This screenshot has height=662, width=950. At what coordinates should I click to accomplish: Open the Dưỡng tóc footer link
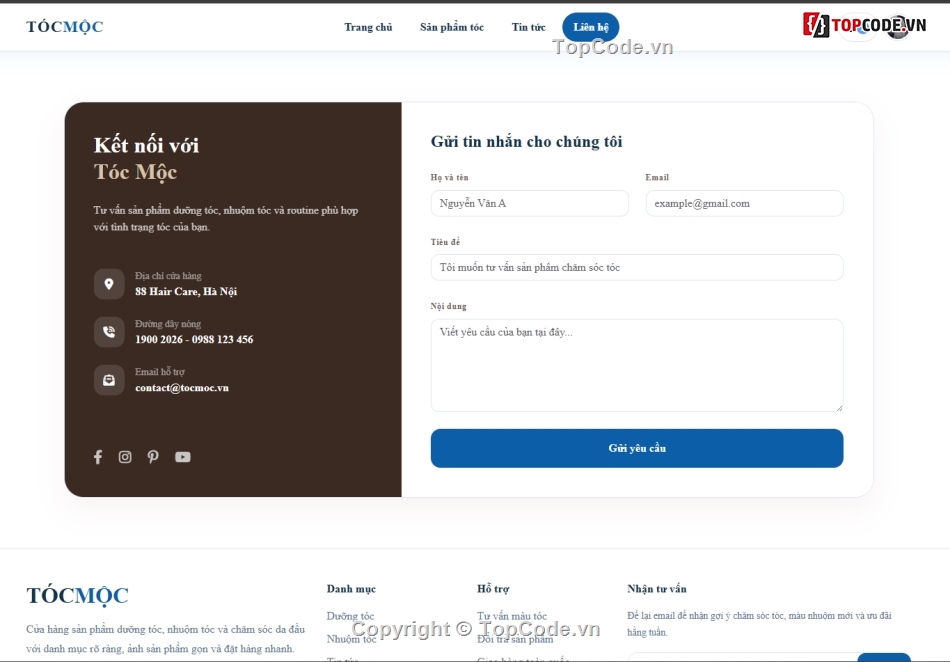[350, 616]
